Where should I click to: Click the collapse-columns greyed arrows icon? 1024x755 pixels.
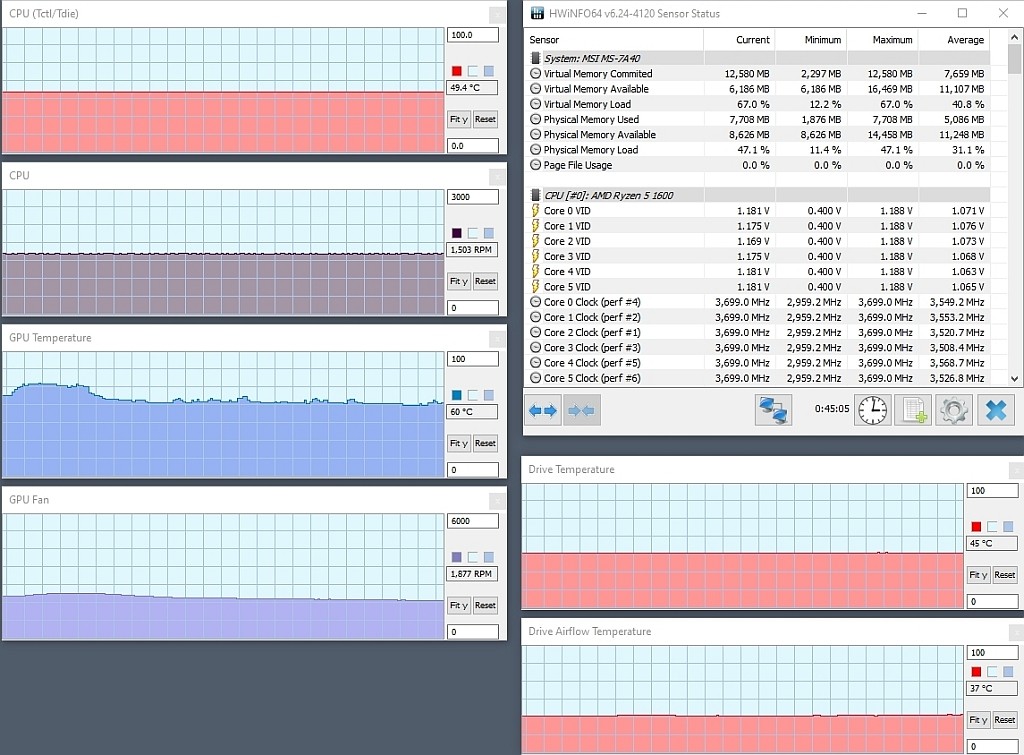coord(581,410)
